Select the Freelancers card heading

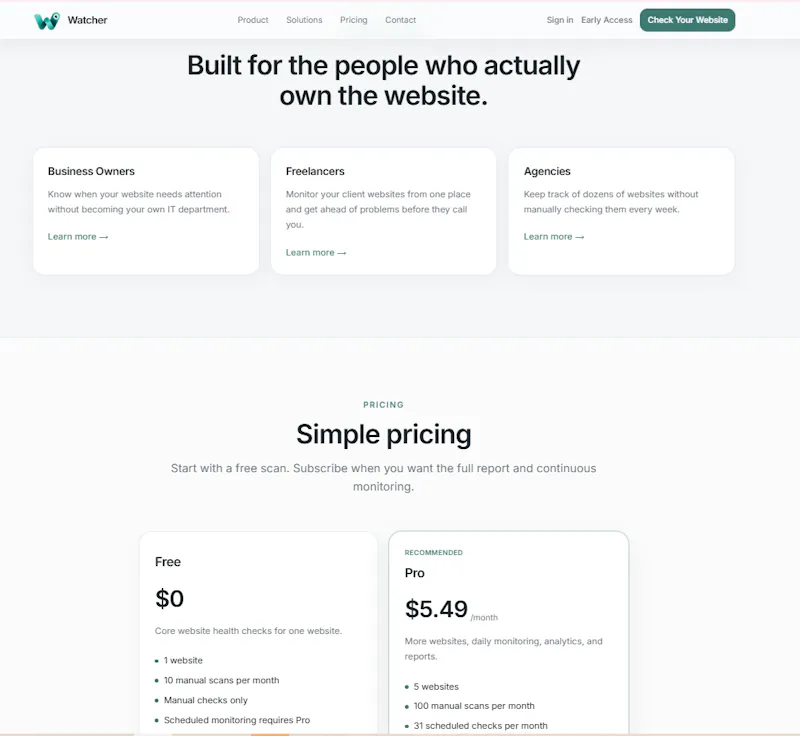click(315, 171)
